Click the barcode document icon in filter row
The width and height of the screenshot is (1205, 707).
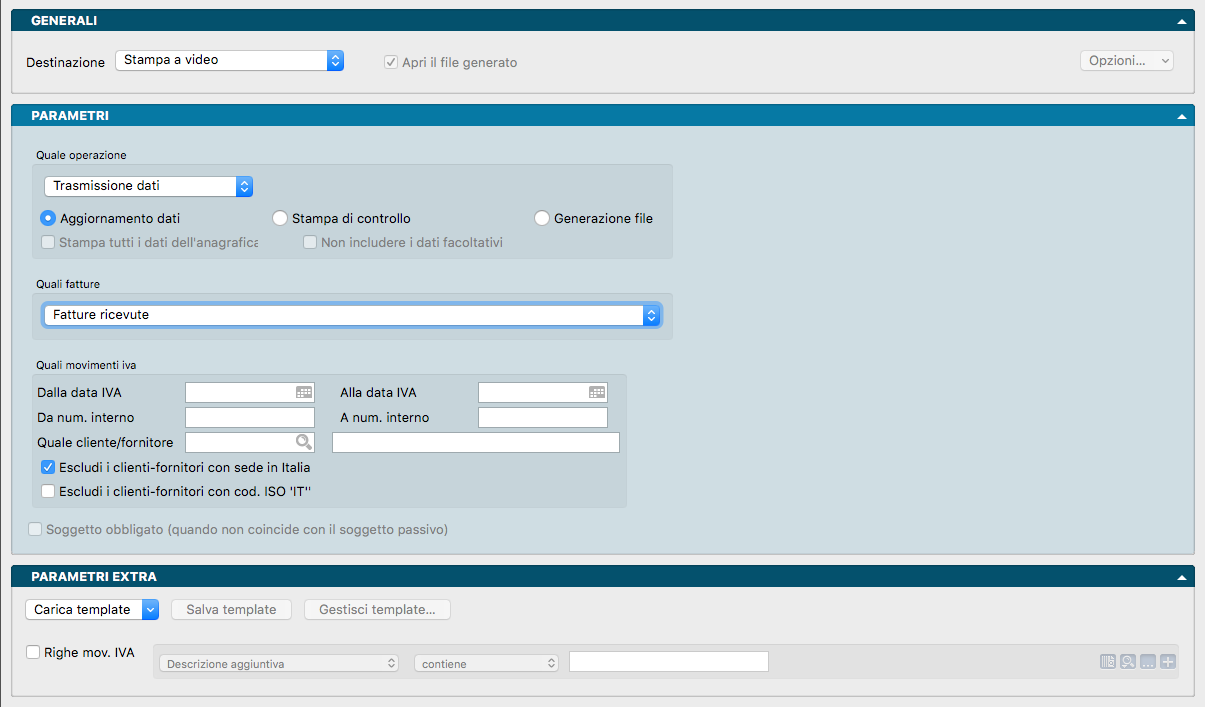(x=1108, y=662)
